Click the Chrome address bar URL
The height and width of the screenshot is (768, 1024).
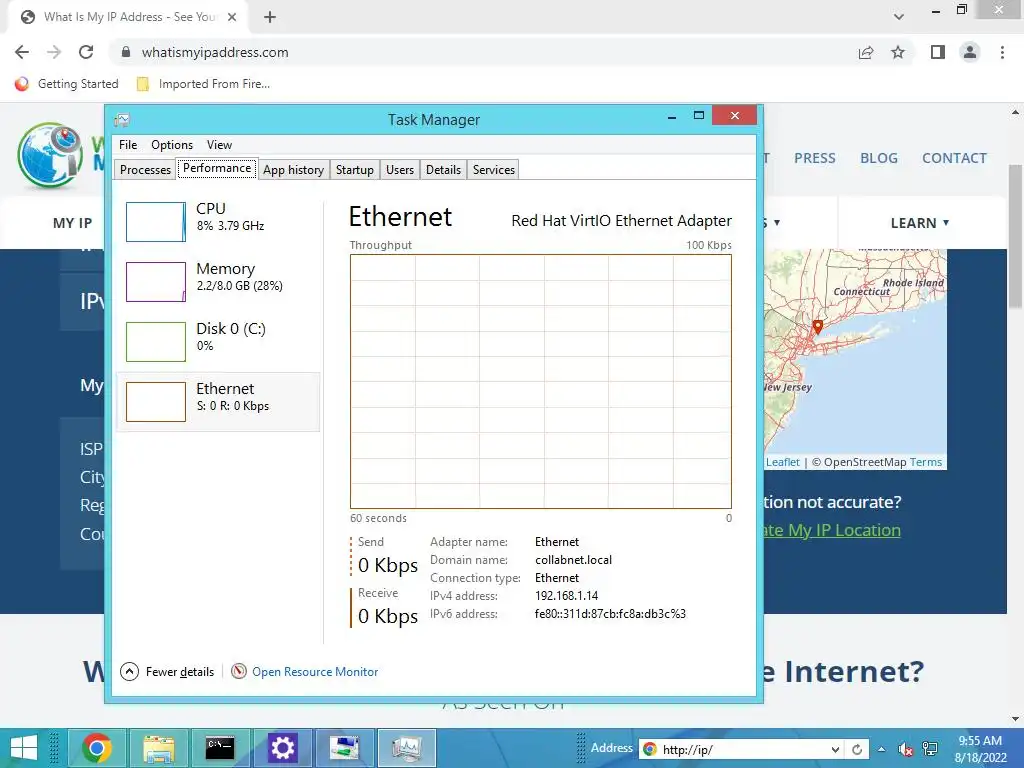(x=215, y=52)
